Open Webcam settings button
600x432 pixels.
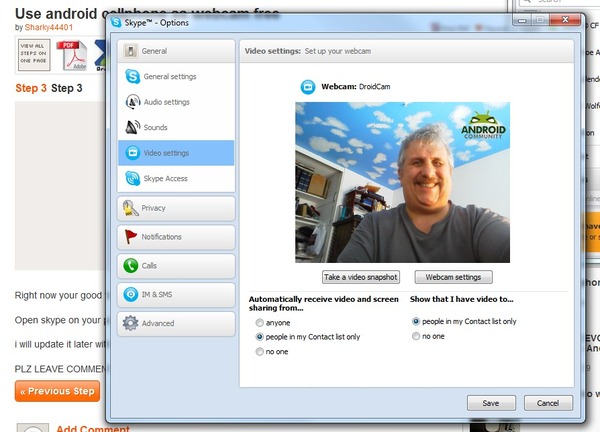(453, 277)
